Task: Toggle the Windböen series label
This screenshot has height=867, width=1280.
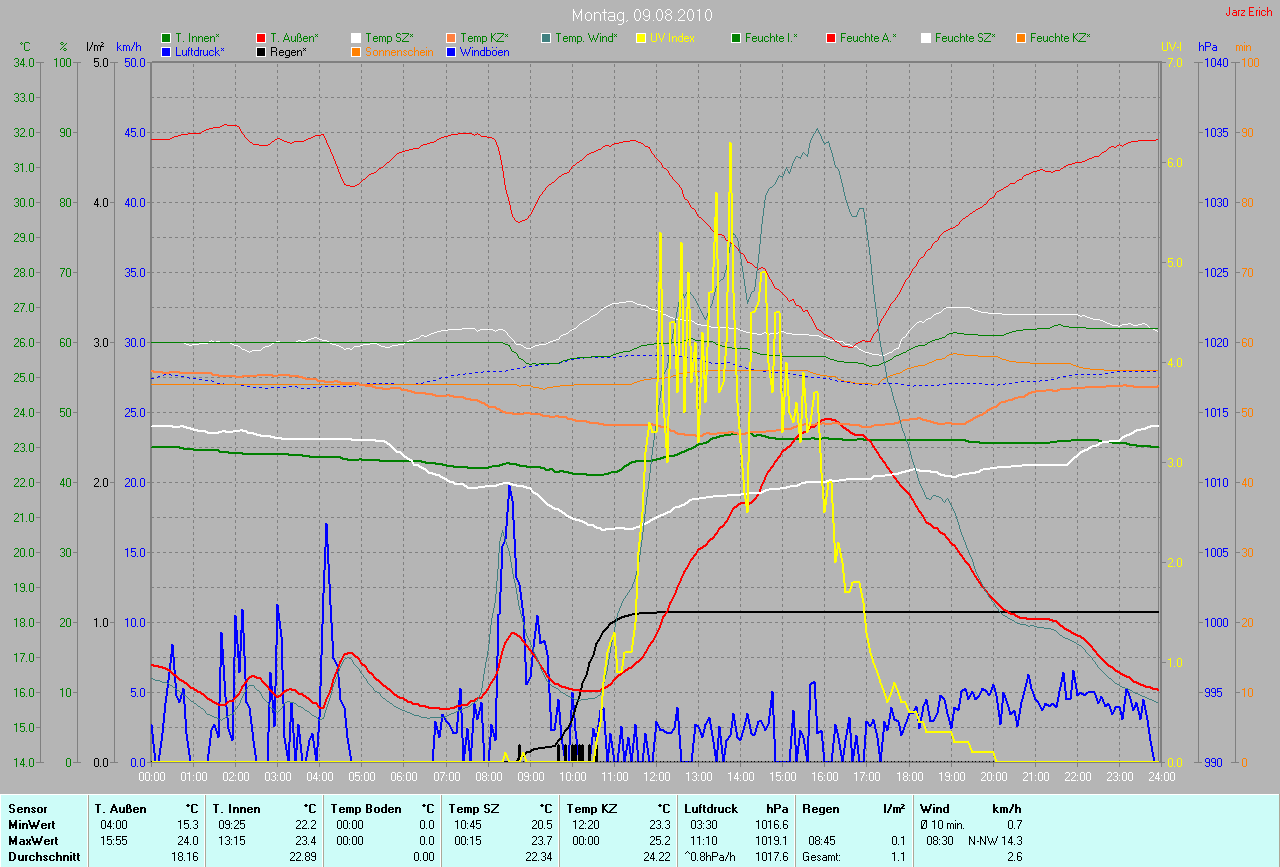Action: (484, 51)
